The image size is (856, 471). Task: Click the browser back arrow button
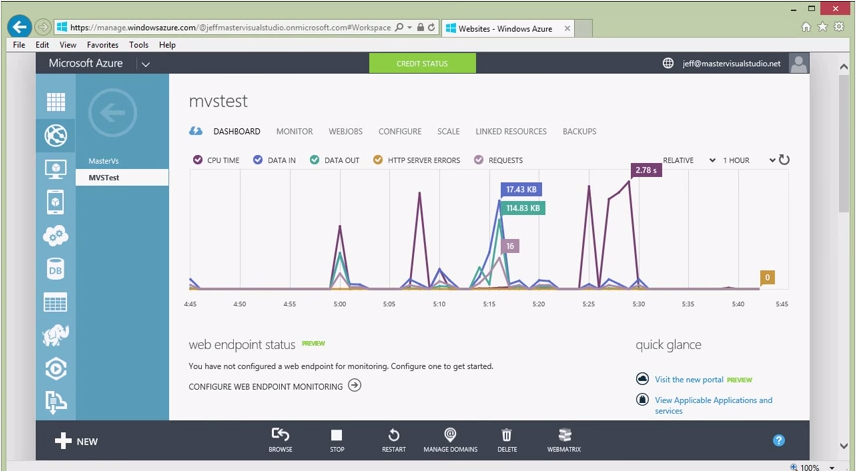[20, 27]
